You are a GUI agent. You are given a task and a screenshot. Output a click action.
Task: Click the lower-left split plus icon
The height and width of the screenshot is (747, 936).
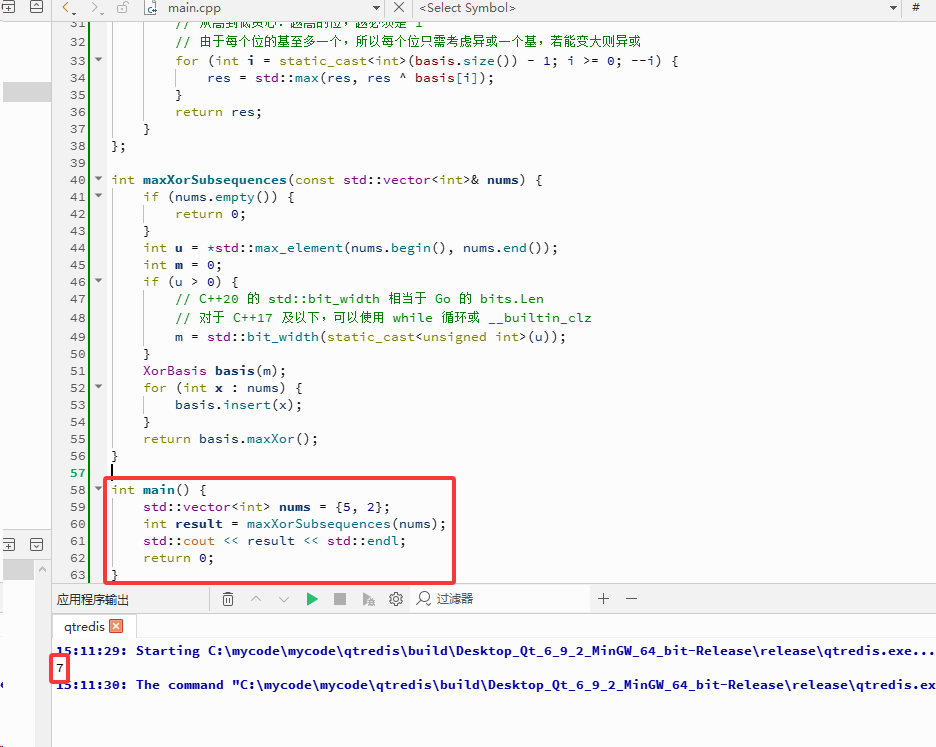8,545
